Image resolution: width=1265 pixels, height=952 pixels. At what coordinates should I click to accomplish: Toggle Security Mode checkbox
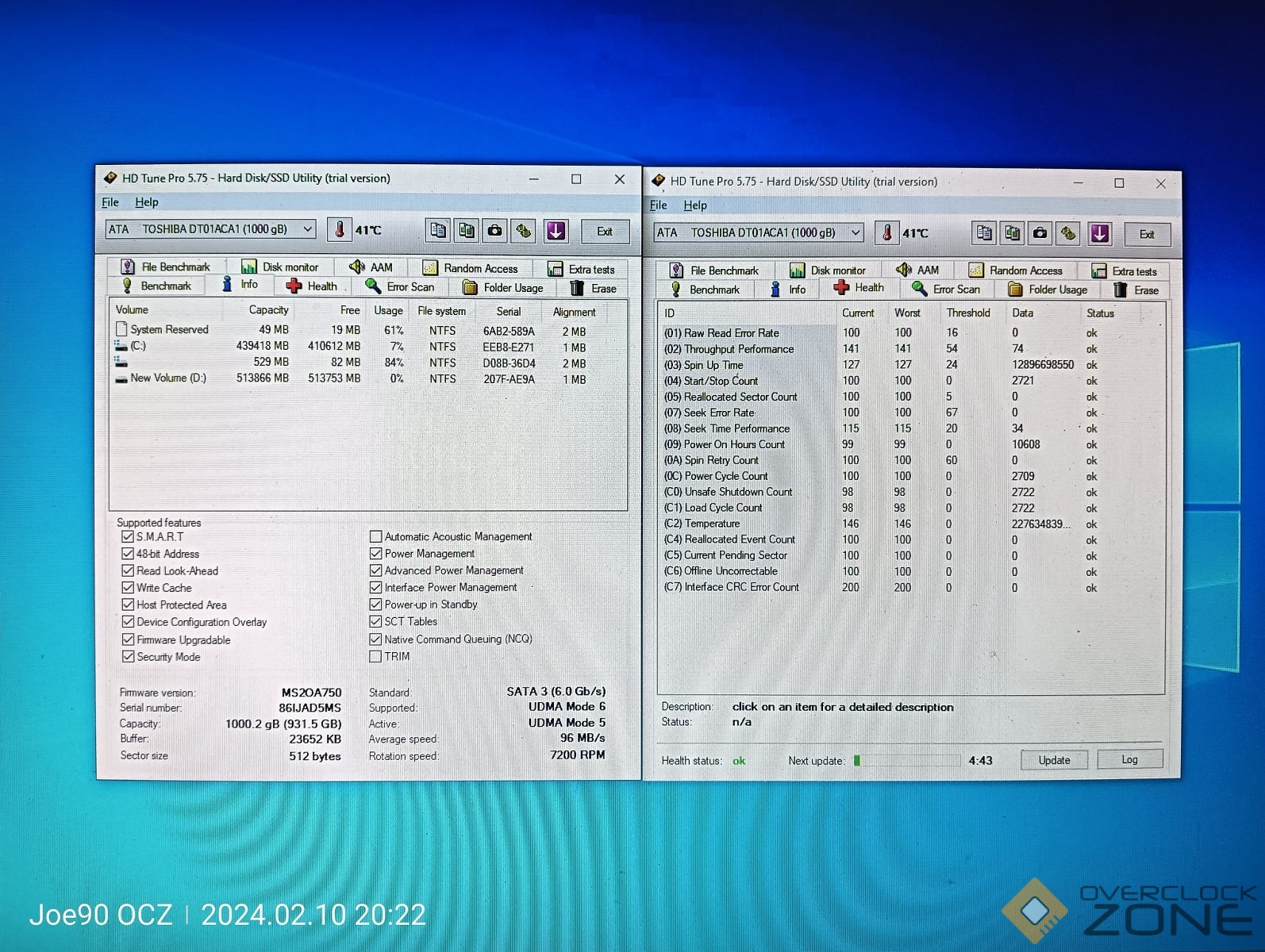pos(128,657)
